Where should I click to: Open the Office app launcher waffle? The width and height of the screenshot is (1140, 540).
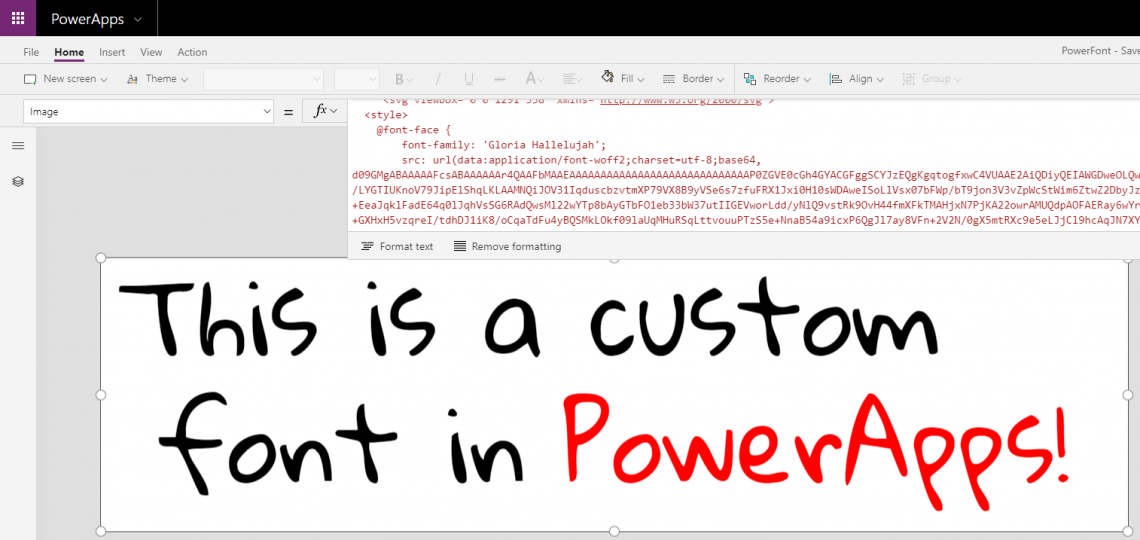click(18, 18)
